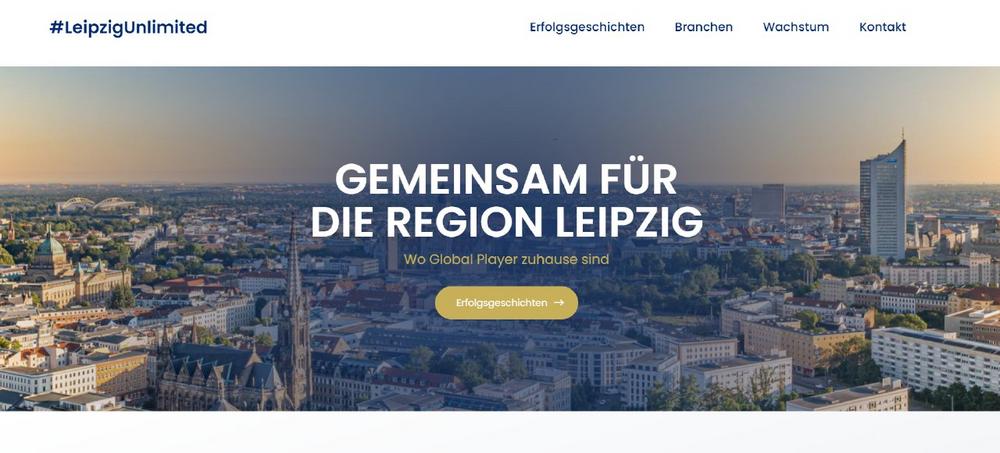Screen dimensions: 1000x453
Task: Click the long white apartment block at right
Action: pos(935,359)
